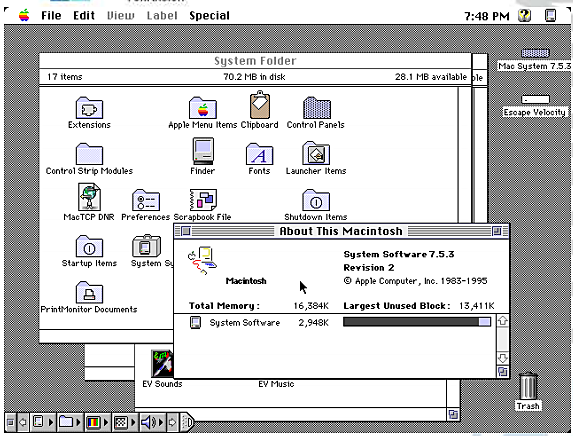This screenshot has width=573, height=436.
Task: Select the Shutdown Items folder
Action: tap(316, 200)
